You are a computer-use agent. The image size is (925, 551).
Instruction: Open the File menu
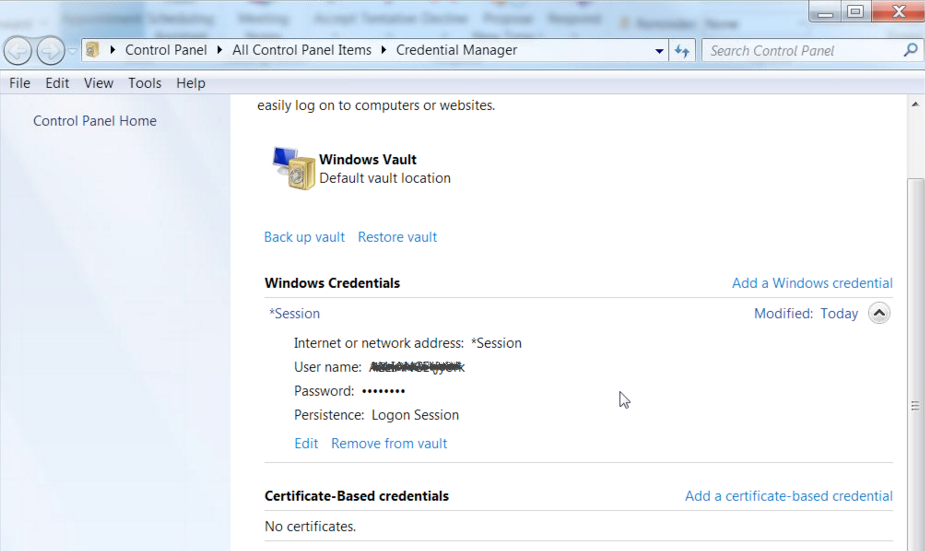20,83
